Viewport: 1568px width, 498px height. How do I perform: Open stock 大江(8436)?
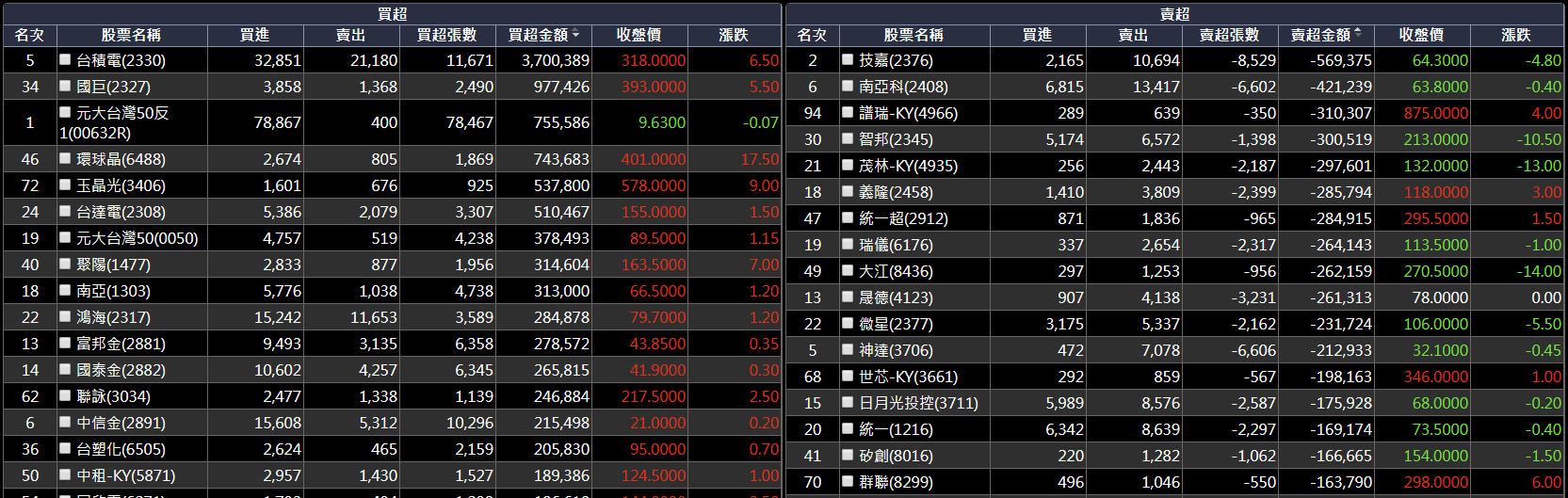click(x=896, y=271)
